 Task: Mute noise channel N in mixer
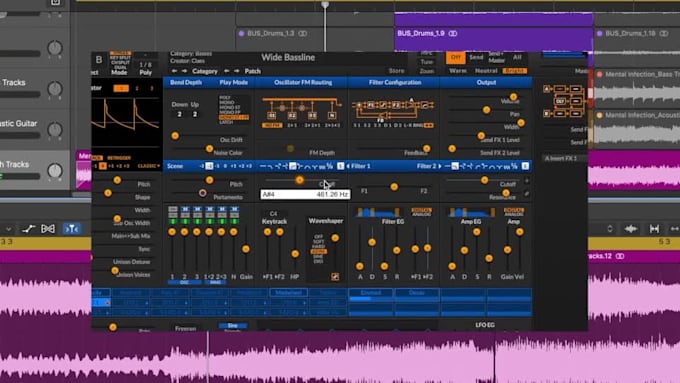234,209
